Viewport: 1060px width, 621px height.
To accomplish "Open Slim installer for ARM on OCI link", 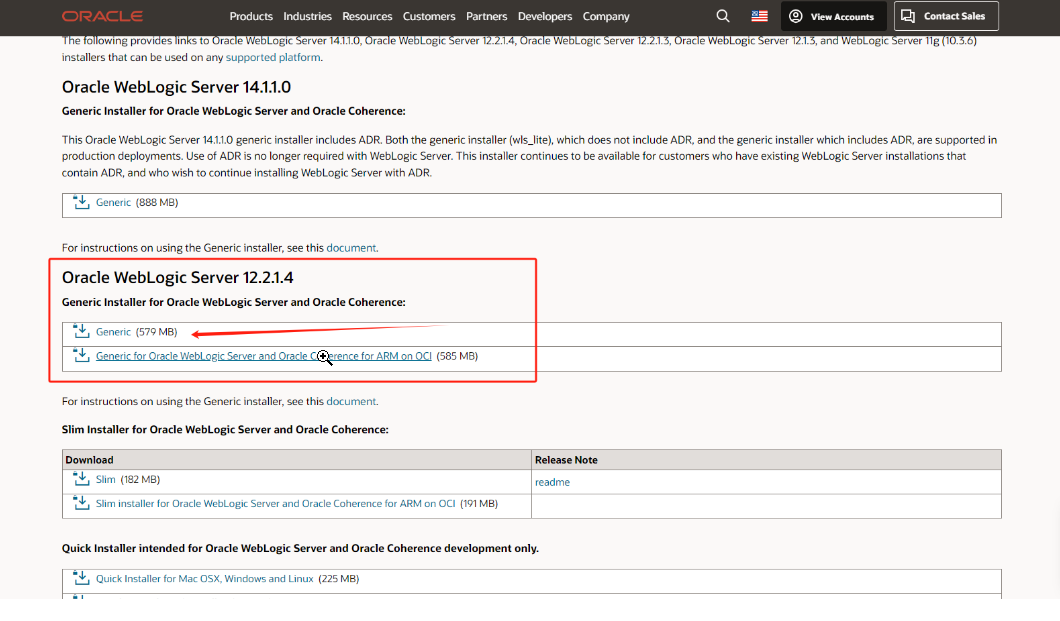I will coord(276,503).
